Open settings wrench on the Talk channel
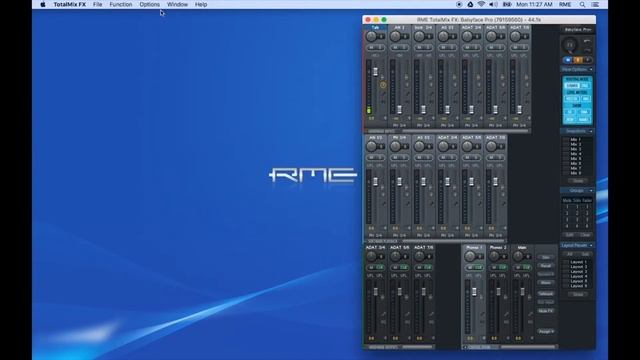The width and height of the screenshot is (640, 360). coord(383,93)
